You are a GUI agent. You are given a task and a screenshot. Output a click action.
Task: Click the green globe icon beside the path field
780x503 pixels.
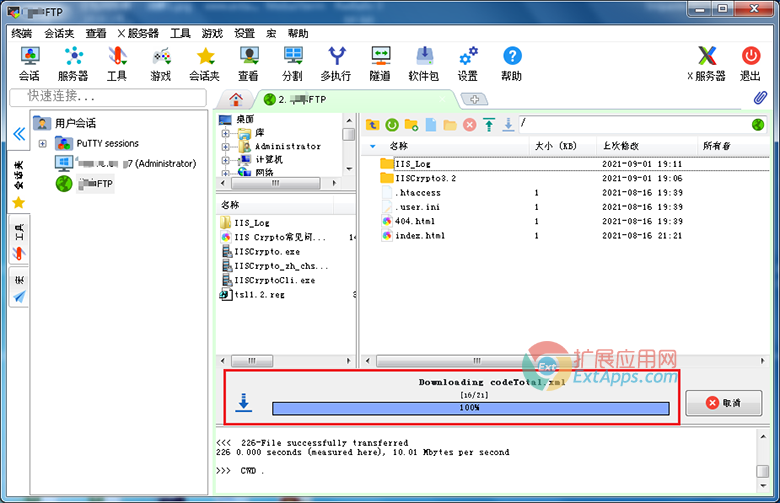[x=758, y=124]
